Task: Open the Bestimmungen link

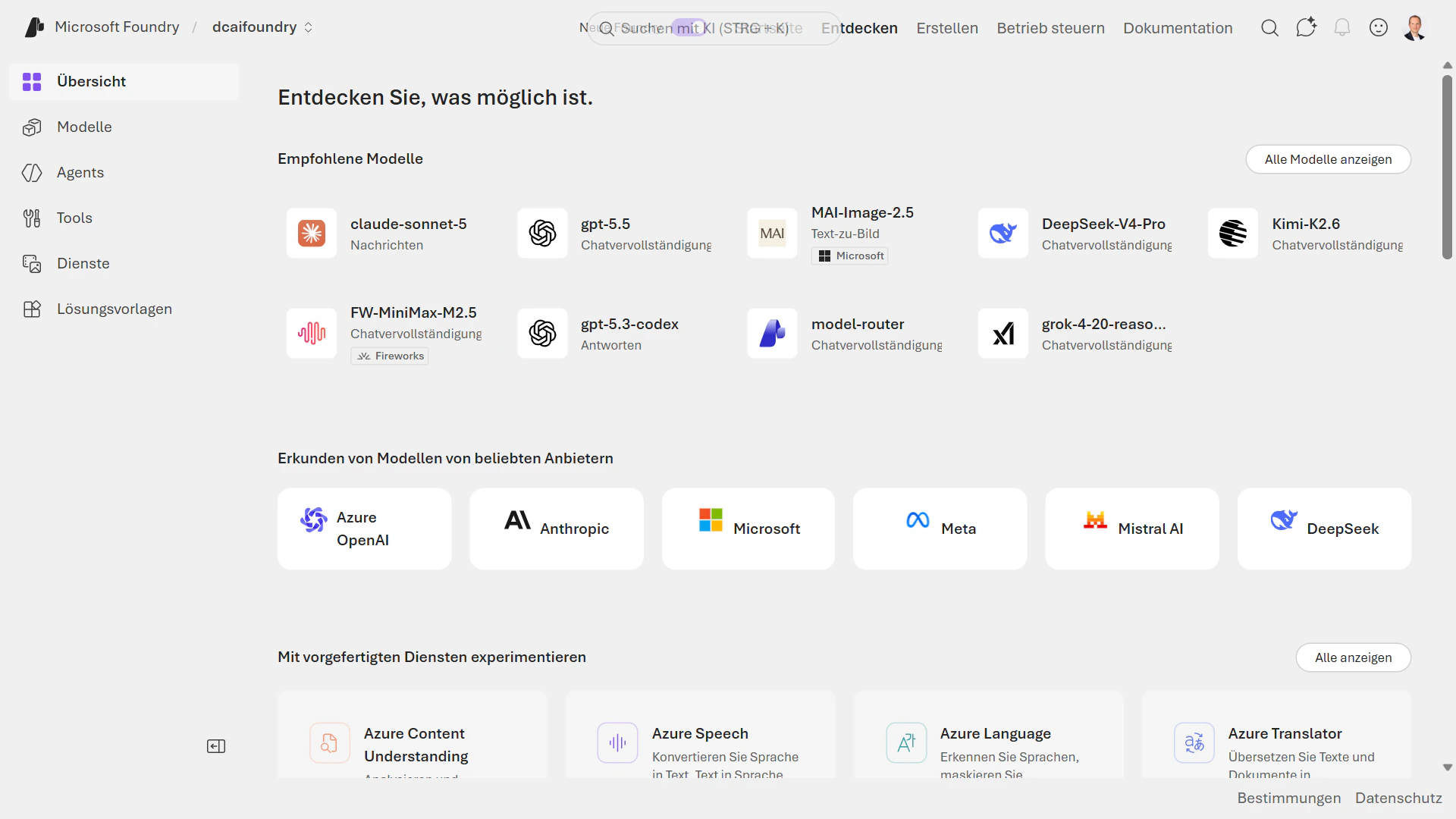Action: (x=1288, y=798)
